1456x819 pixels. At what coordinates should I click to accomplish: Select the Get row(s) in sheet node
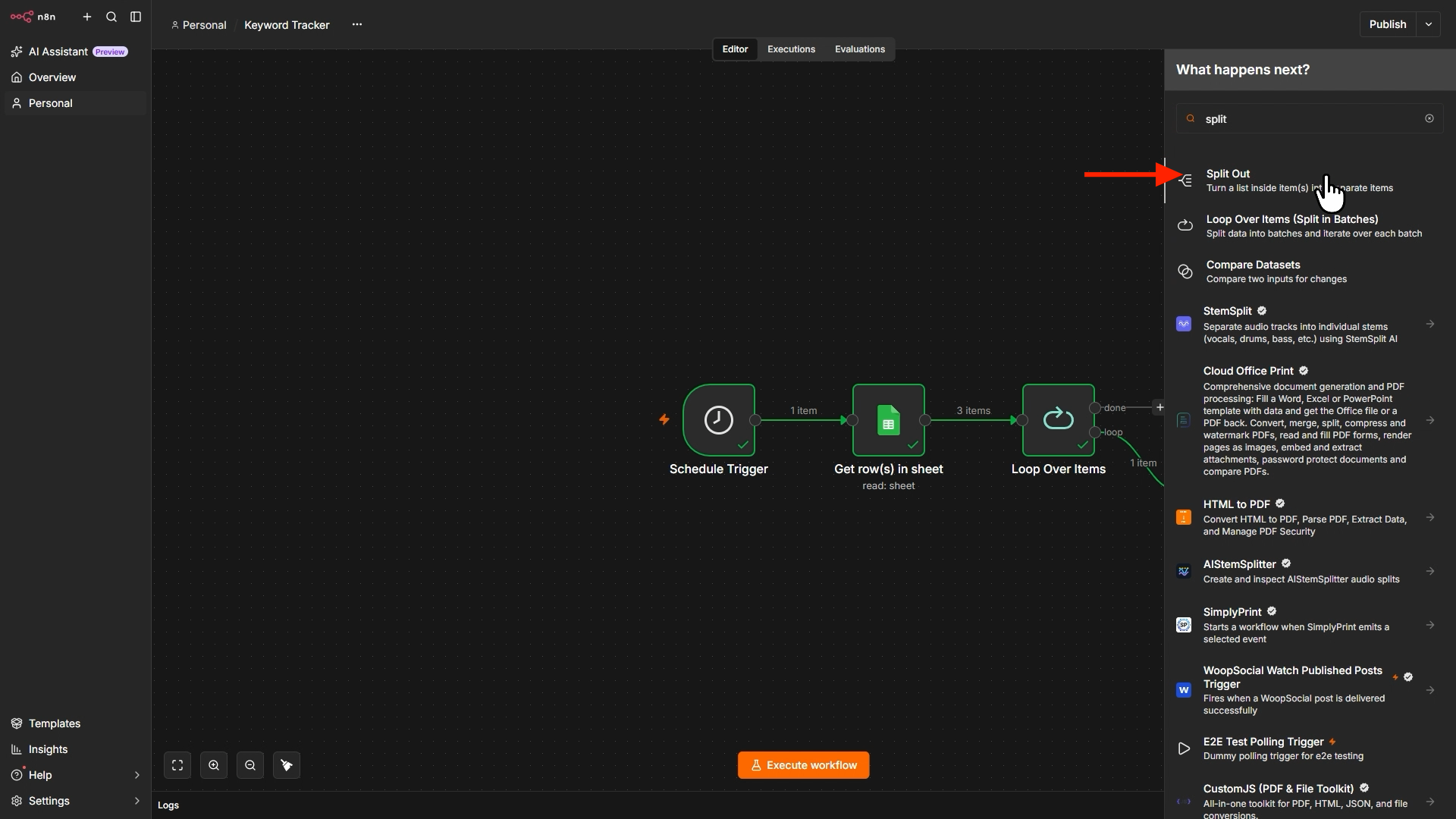889,420
